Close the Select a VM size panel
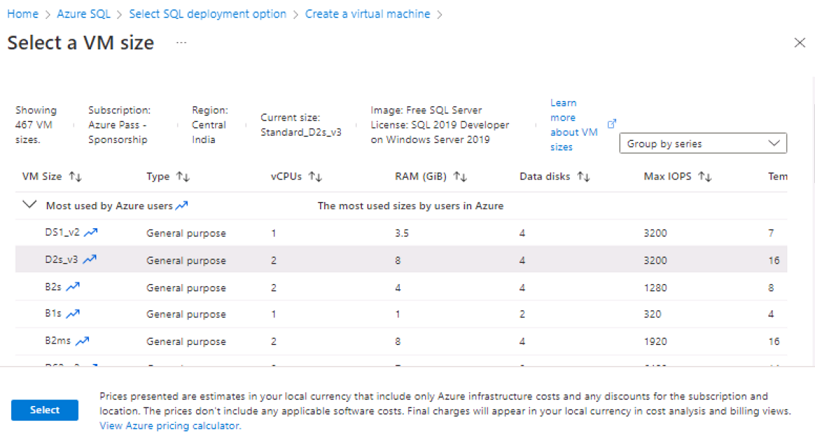Screen dimensions: 815x446 (x=799, y=43)
